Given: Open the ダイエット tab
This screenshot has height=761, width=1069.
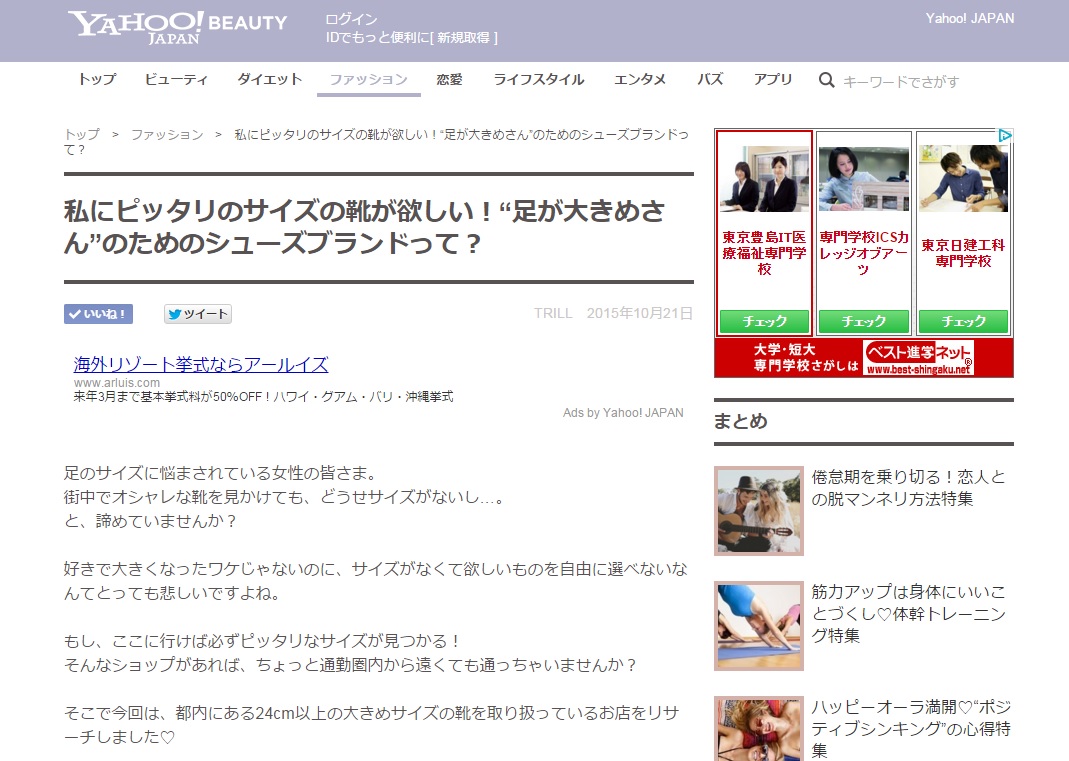Looking at the screenshot, I should tap(269, 80).
